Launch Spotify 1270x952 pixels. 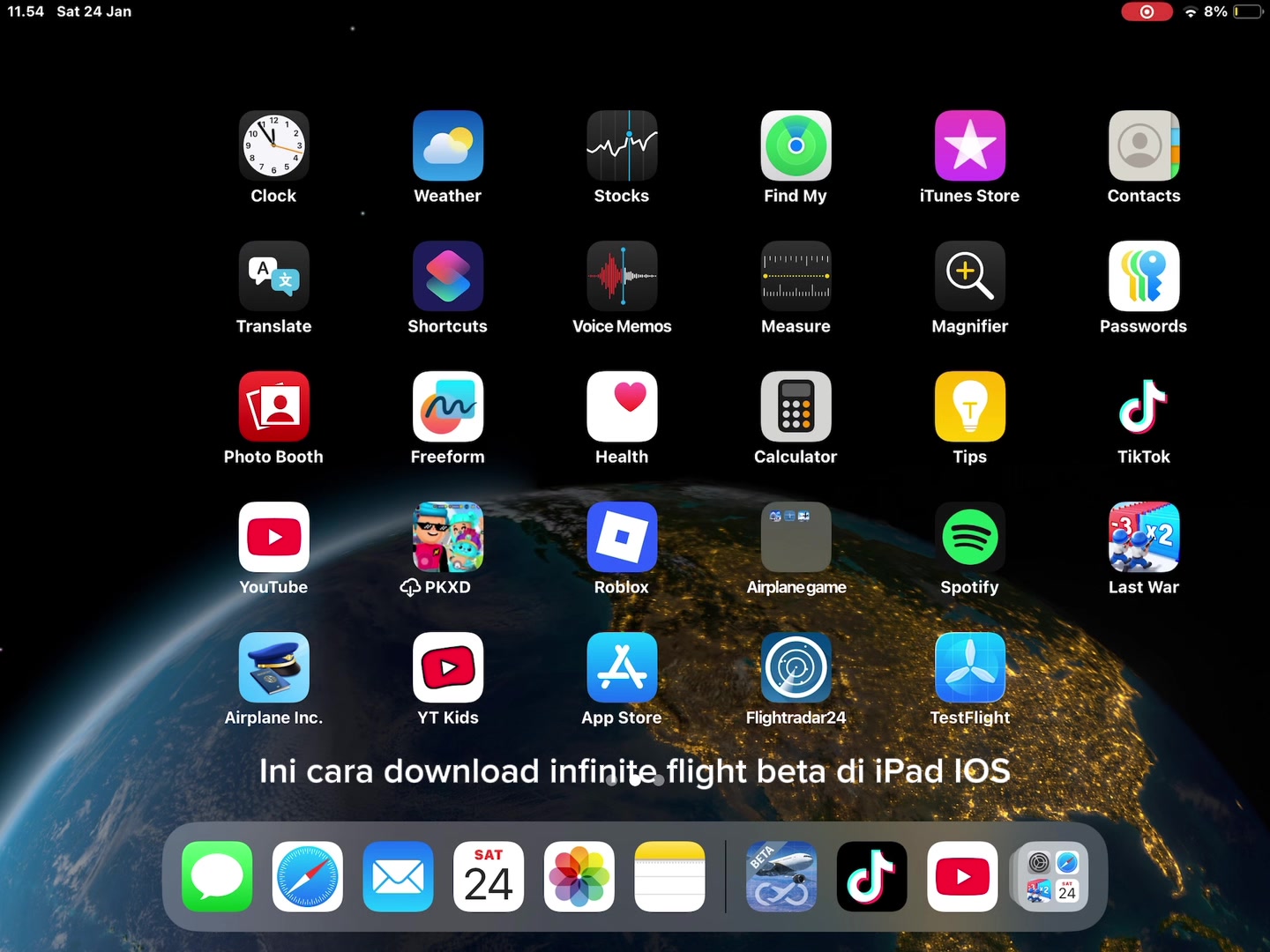tap(970, 537)
